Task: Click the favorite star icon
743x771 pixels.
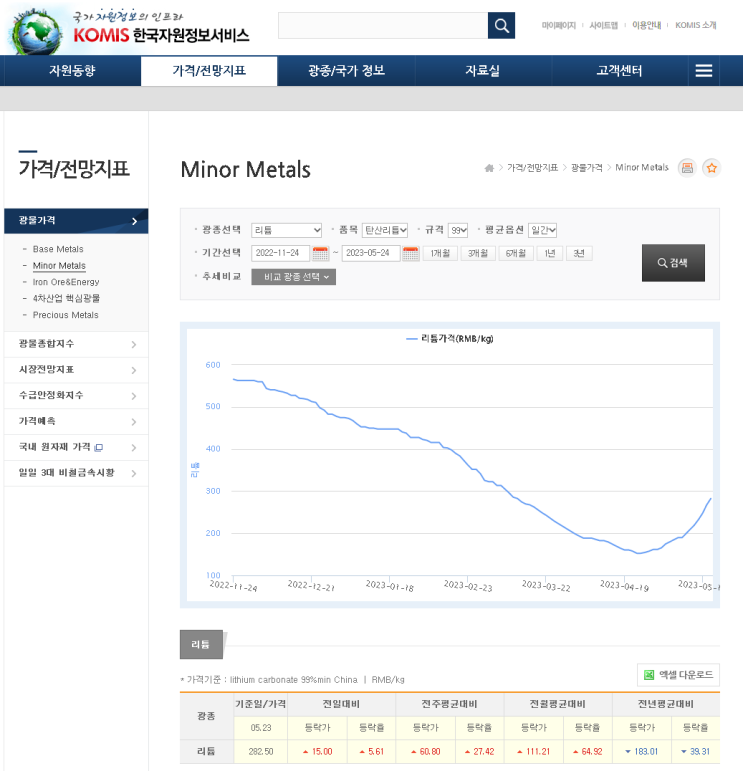Action: 711,168
